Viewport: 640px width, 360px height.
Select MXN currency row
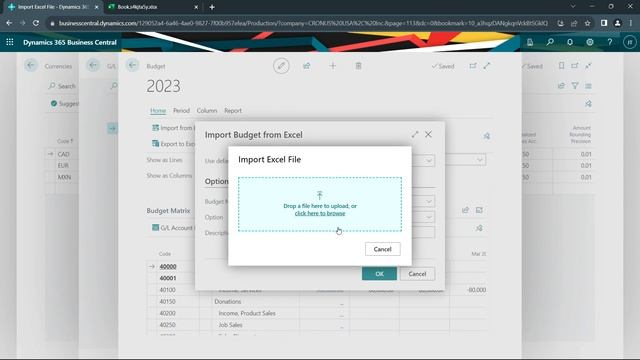point(64,177)
